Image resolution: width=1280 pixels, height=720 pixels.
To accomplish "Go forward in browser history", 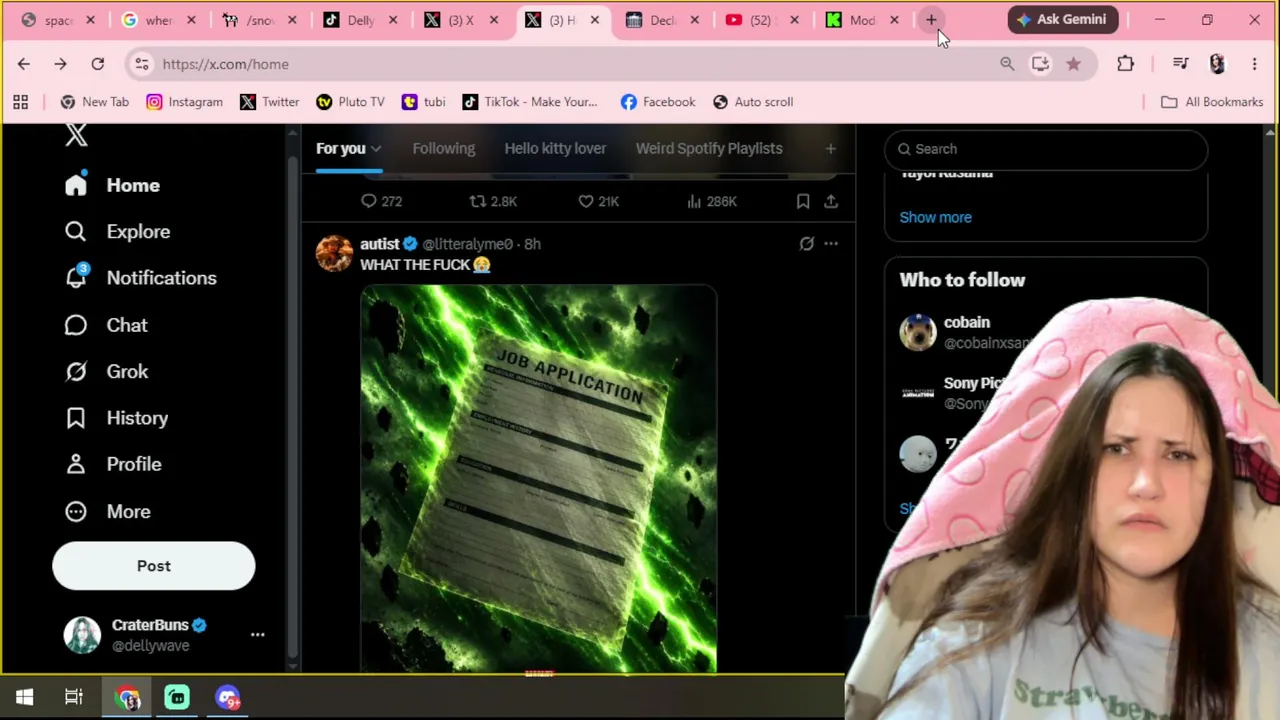I will pyautogui.click(x=60, y=64).
